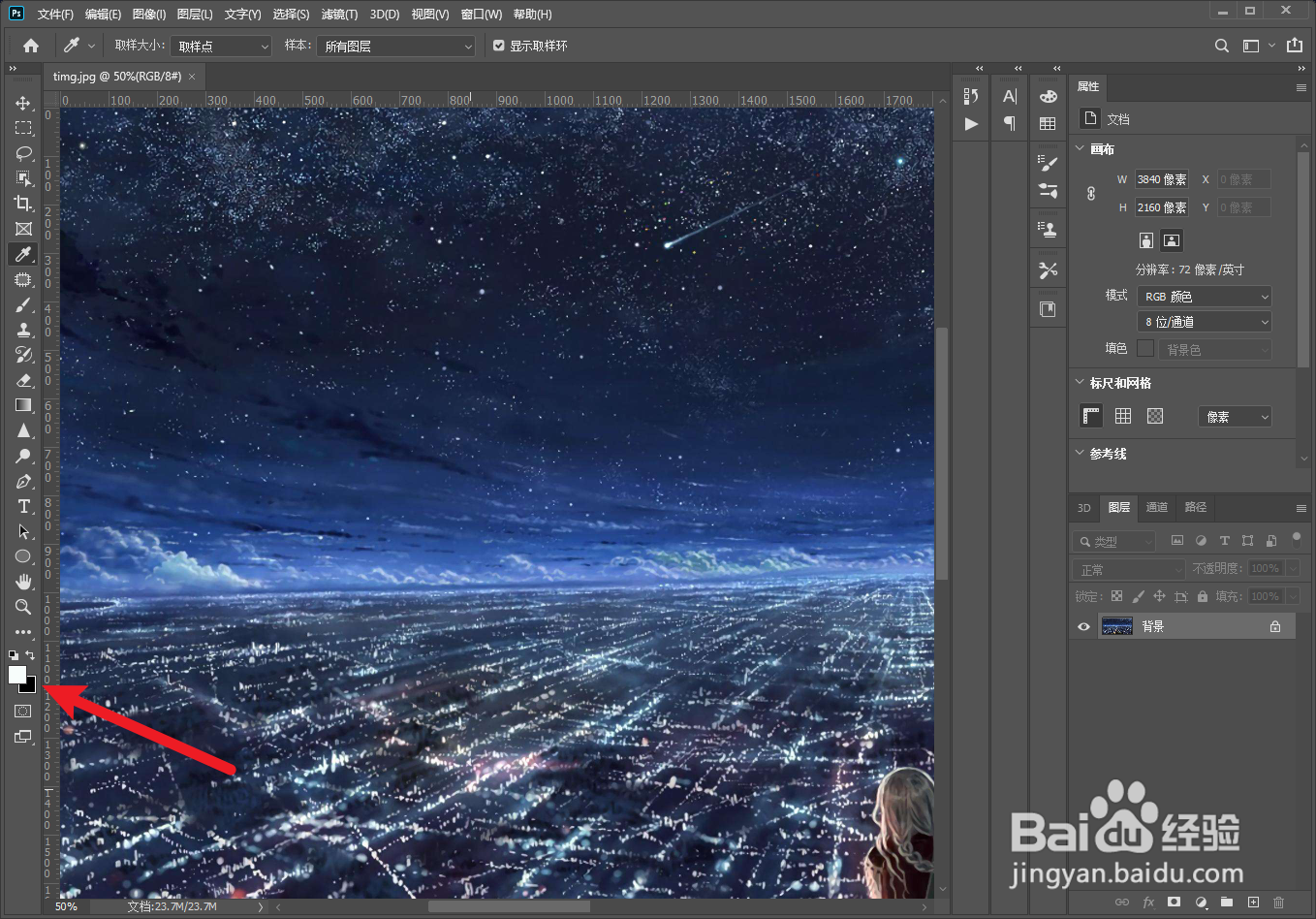1316x919 pixels.
Task: Toggle the width-height link chain icon
Action: point(1091,194)
